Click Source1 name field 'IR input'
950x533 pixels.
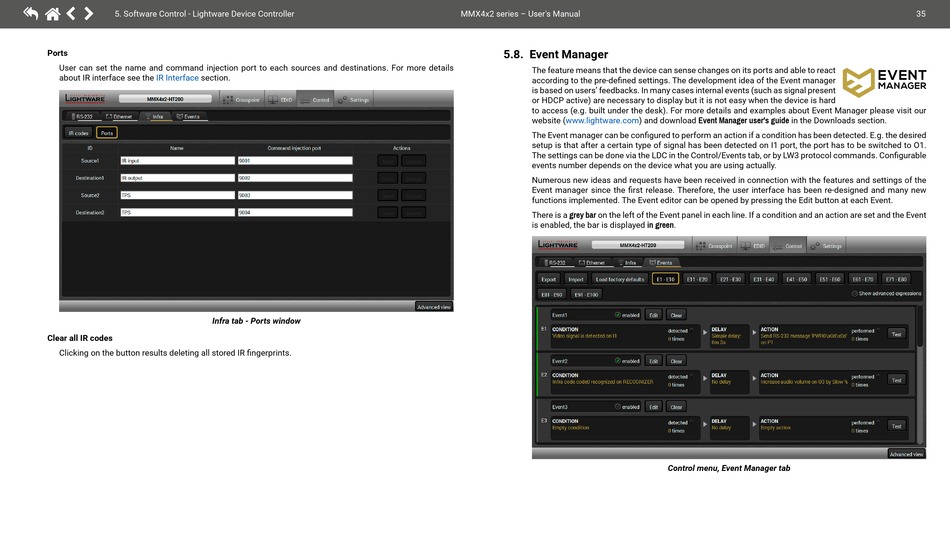pyautogui.click(x=177, y=161)
